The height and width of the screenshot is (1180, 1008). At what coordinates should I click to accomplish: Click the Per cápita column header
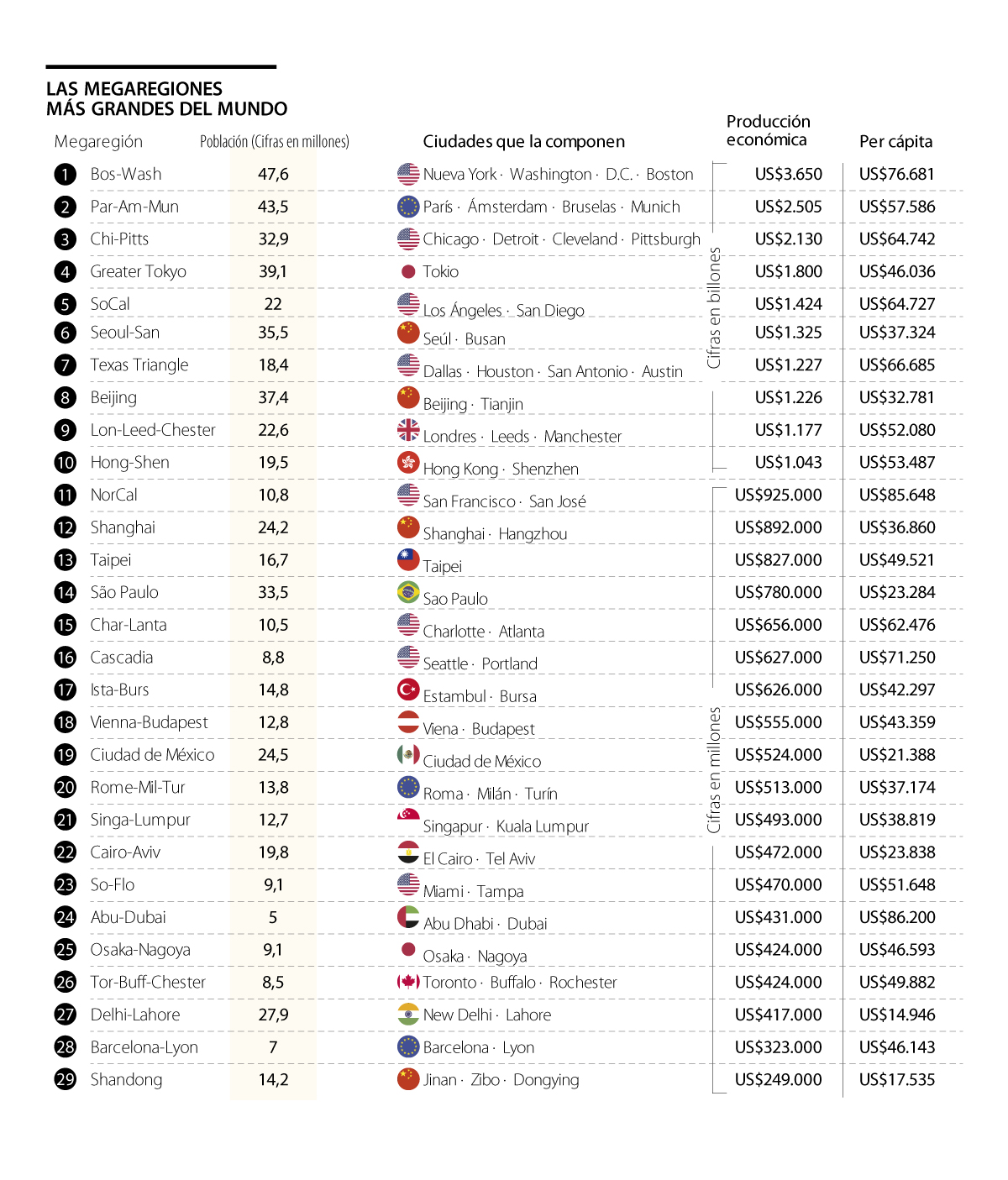[x=895, y=142]
